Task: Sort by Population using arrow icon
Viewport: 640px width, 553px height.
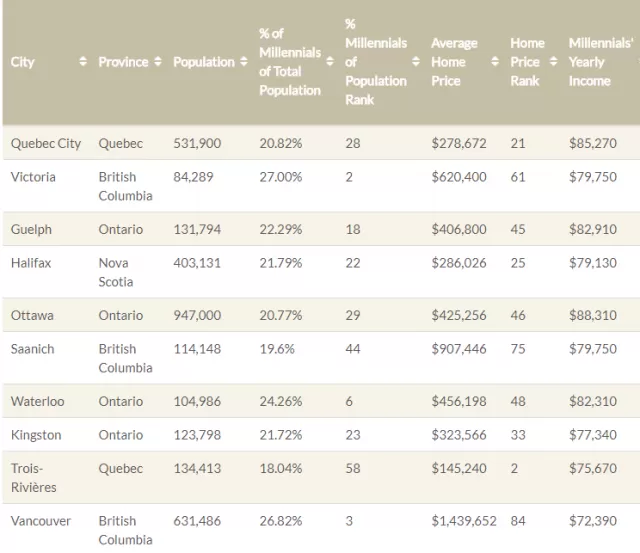Action: [x=244, y=62]
